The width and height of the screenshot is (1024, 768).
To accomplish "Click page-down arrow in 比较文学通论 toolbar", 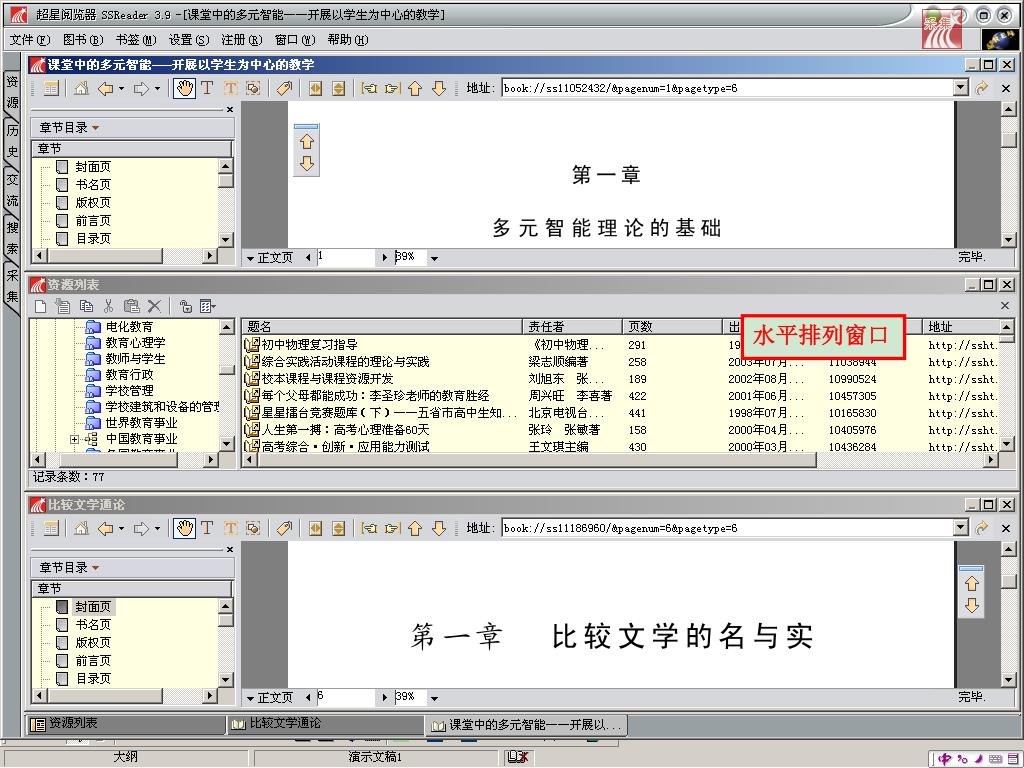I will point(439,528).
